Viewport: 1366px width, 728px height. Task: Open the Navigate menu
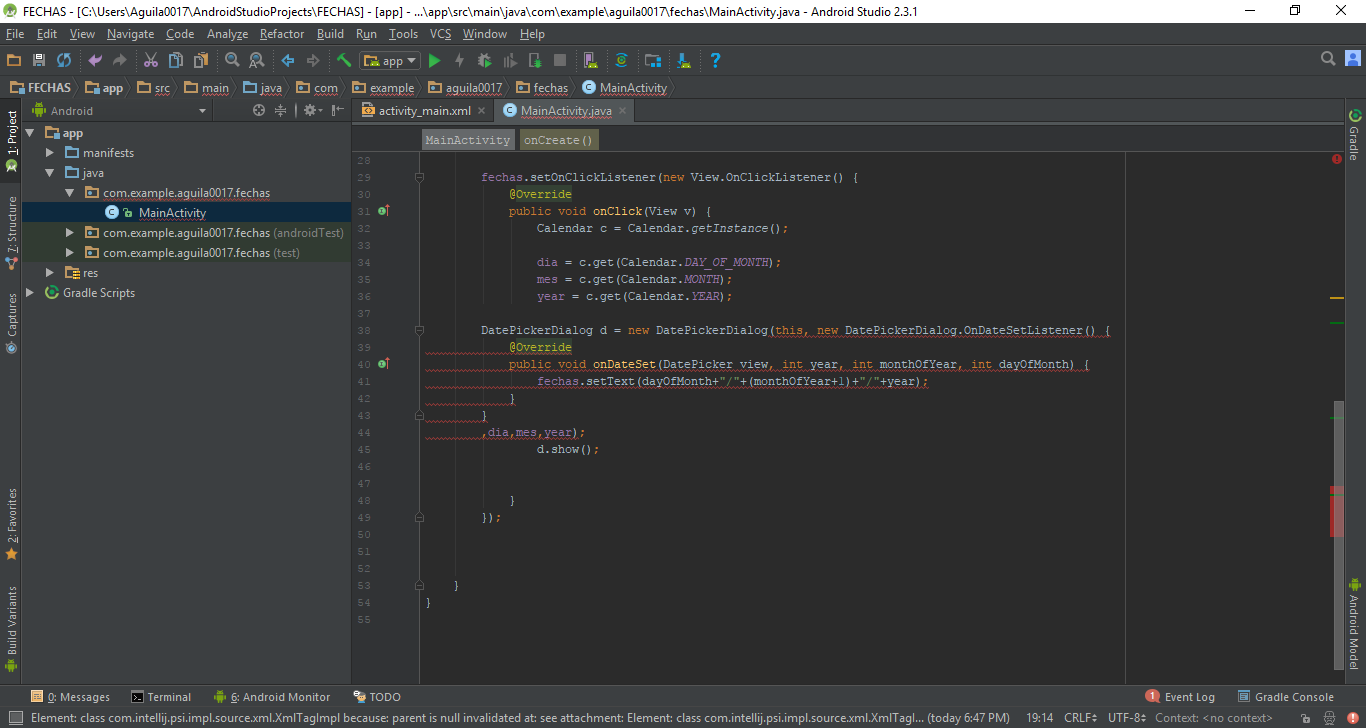(x=131, y=34)
